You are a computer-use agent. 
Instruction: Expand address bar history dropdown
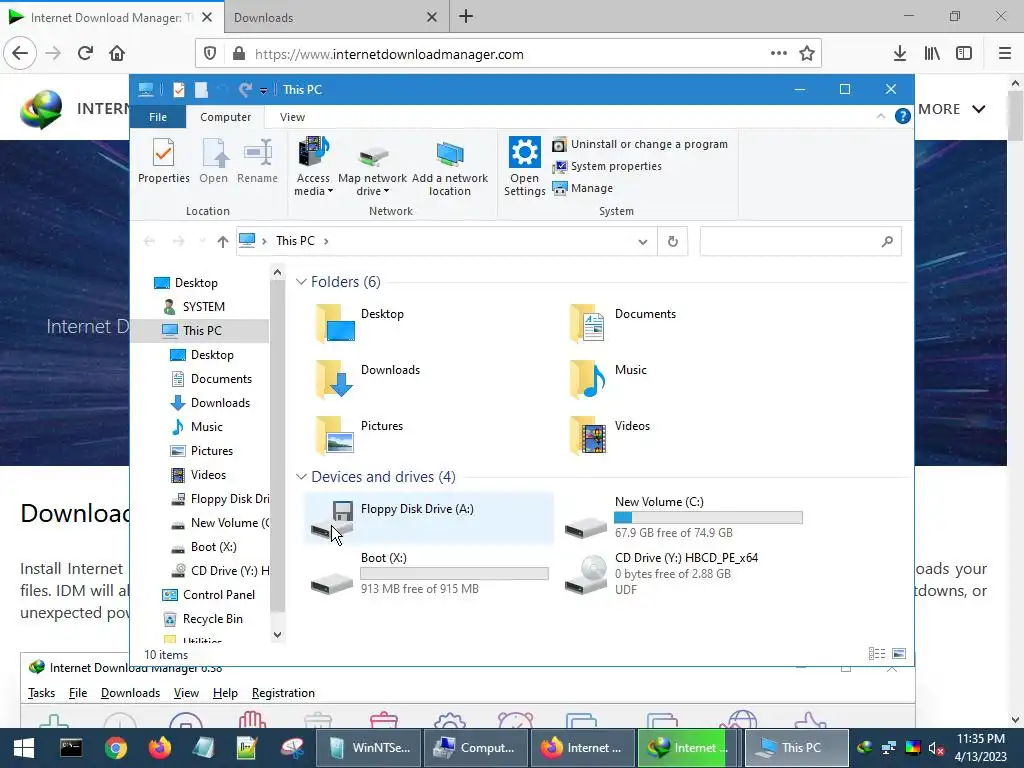643,242
